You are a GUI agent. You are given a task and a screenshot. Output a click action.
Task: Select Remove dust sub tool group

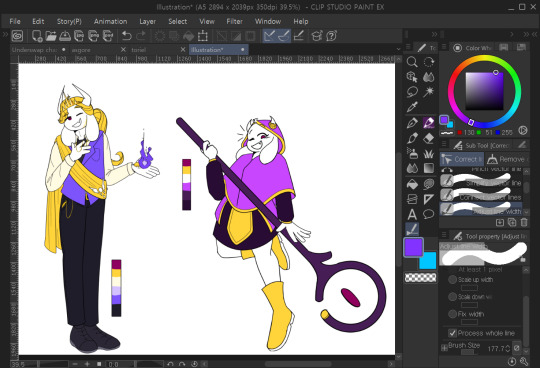pyautogui.click(x=507, y=159)
